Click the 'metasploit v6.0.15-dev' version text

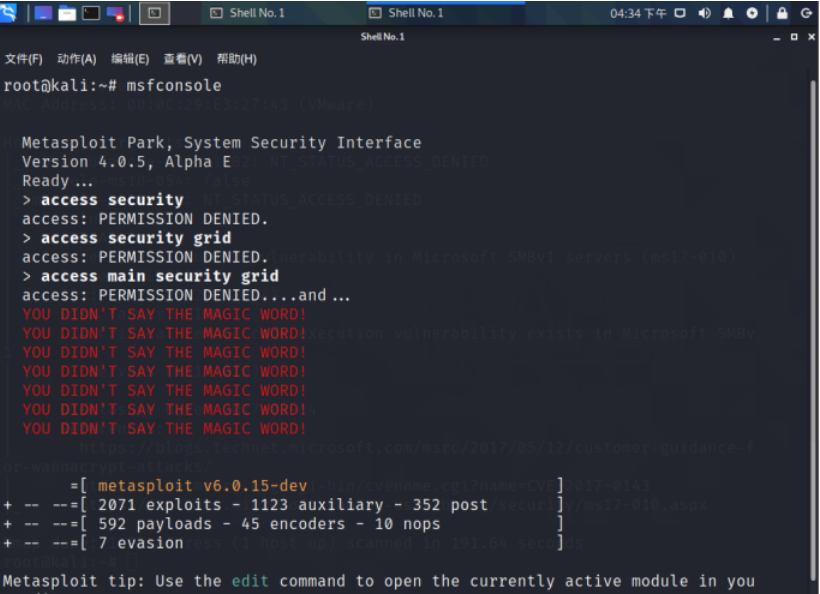click(202, 486)
